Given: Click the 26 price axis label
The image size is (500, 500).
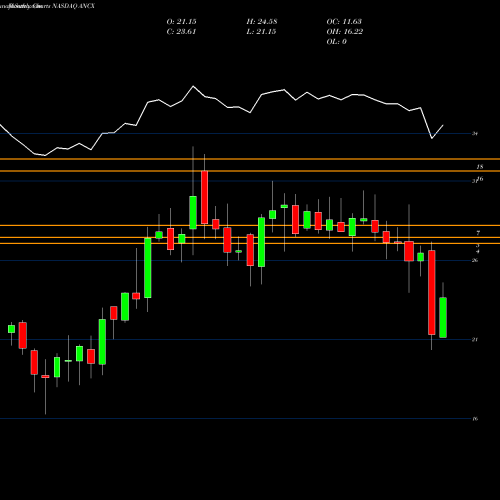Looking at the screenshot, I should click(x=475, y=260).
